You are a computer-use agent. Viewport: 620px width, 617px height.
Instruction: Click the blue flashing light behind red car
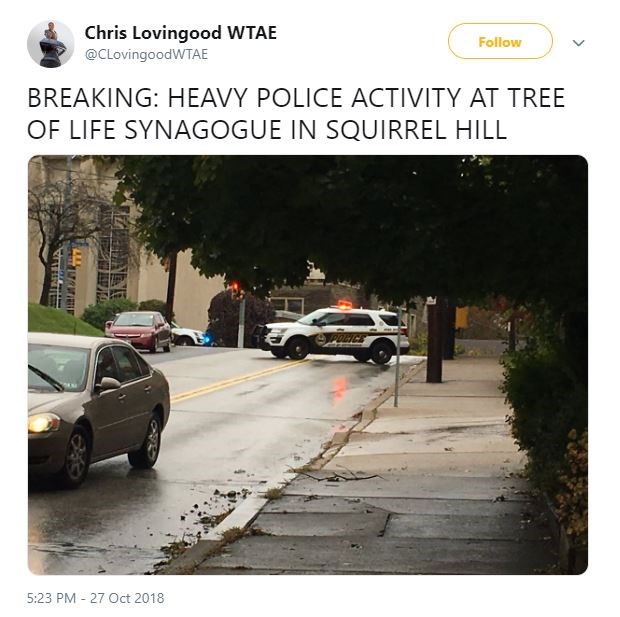point(208,339)
